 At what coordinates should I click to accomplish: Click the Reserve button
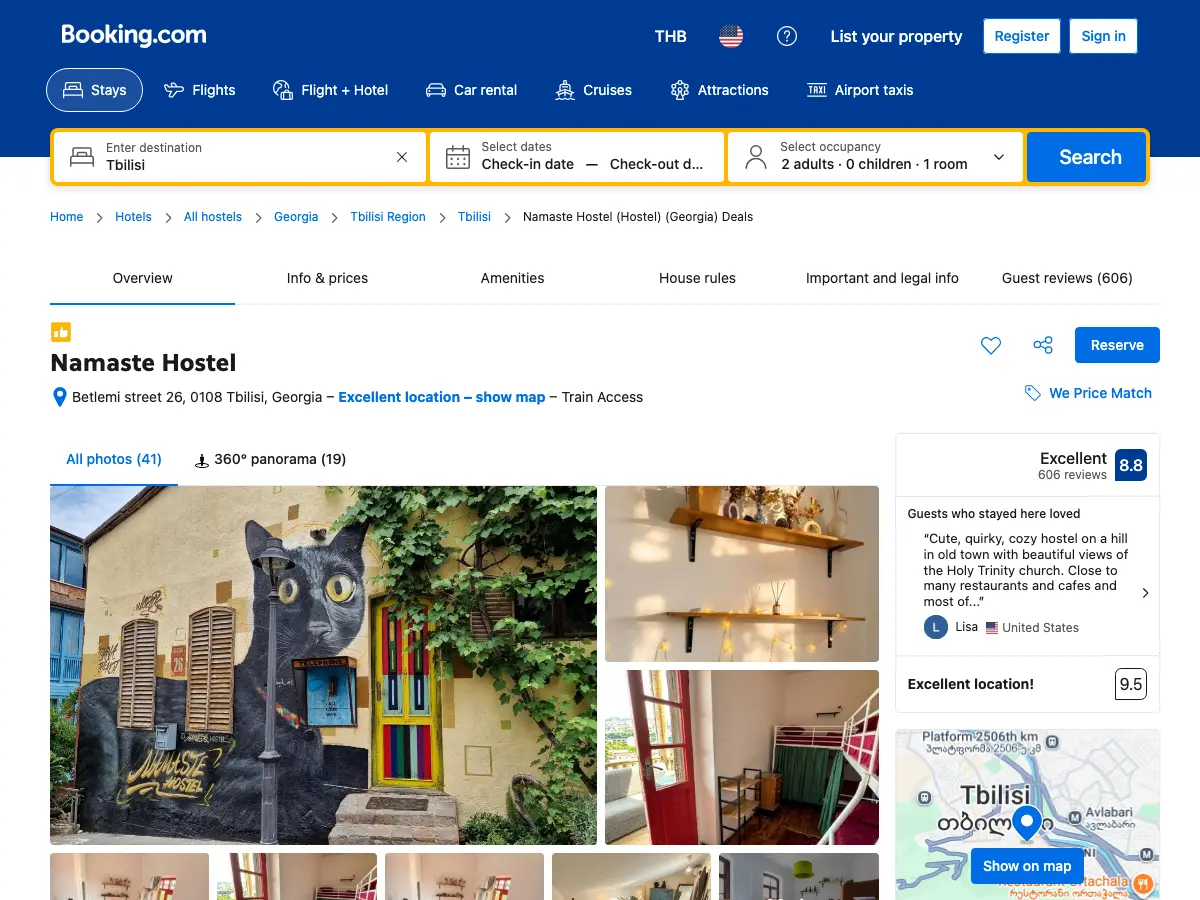pos(1117,345)
